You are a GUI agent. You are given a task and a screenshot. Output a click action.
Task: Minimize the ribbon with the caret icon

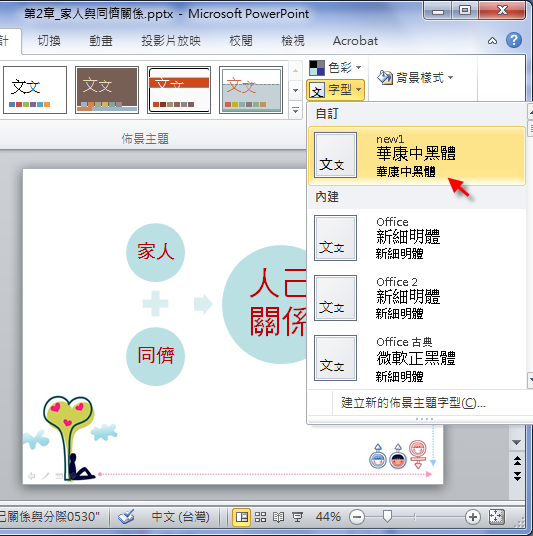click(x=492, y=41)
